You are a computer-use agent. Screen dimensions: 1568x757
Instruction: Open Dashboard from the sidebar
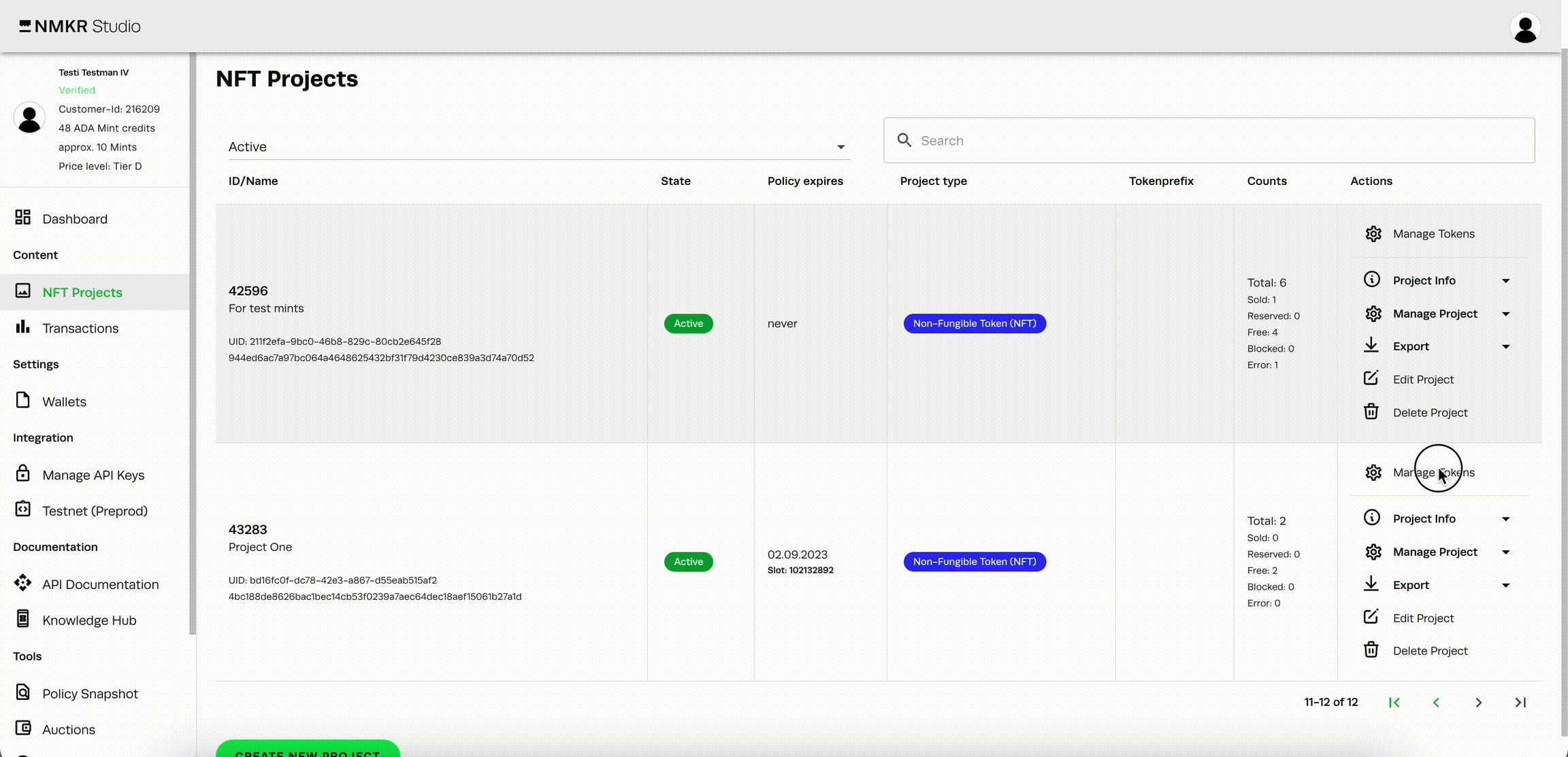(x=74, y=219)
